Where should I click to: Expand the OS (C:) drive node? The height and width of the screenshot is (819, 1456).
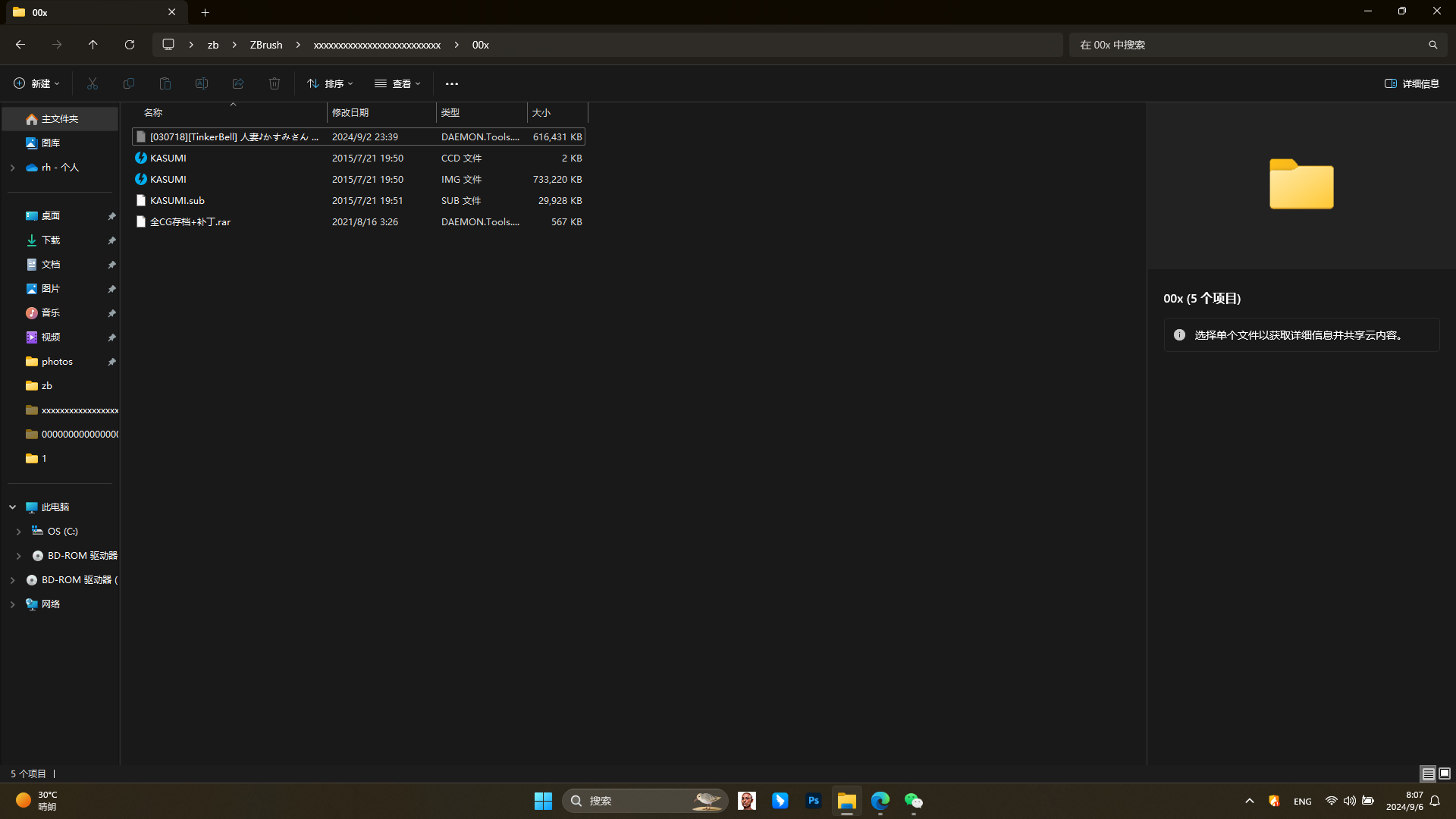(19, 532)
